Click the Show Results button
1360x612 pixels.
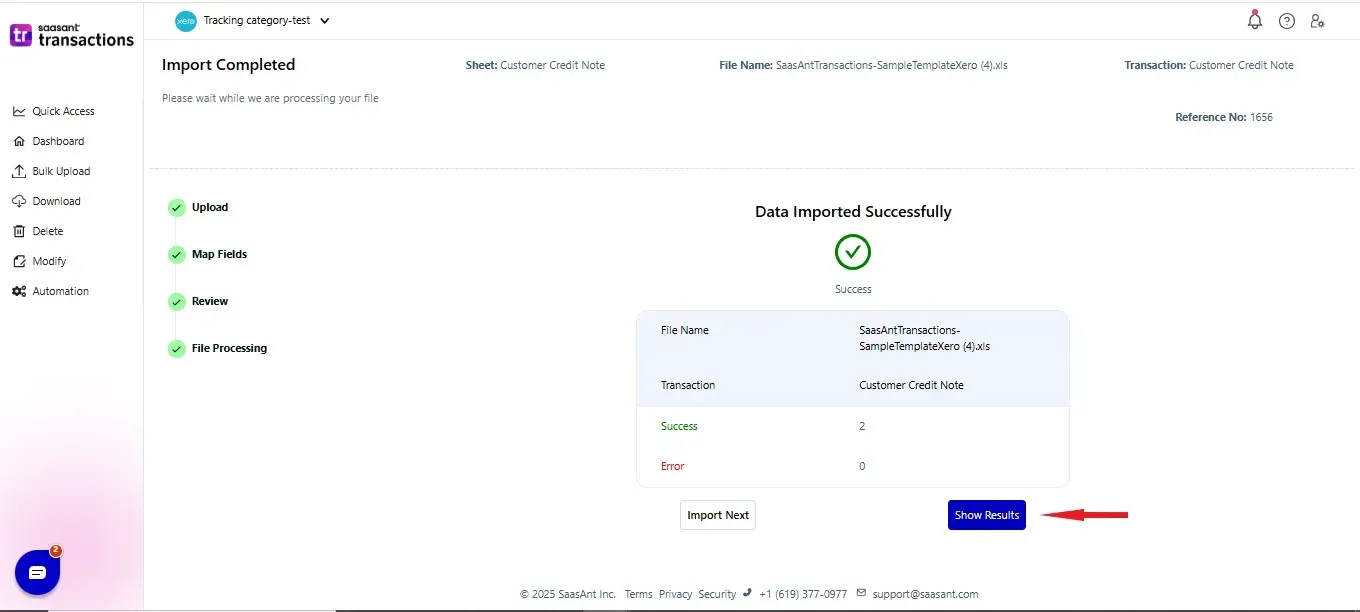[987, 515]
